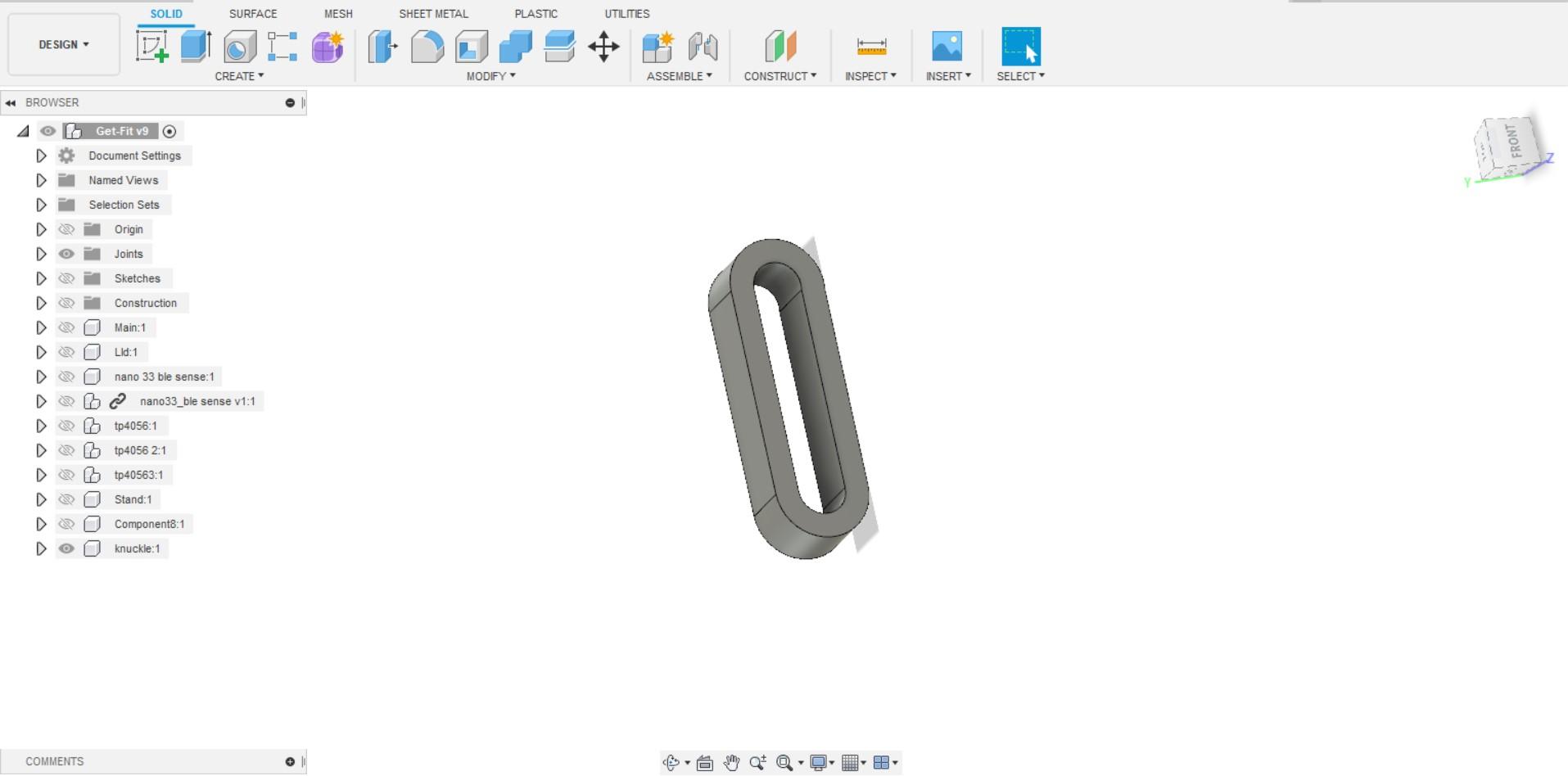Click the Orbit navigation icon
The width and height of the screenshot is (1568, 776).
(671, 763)
